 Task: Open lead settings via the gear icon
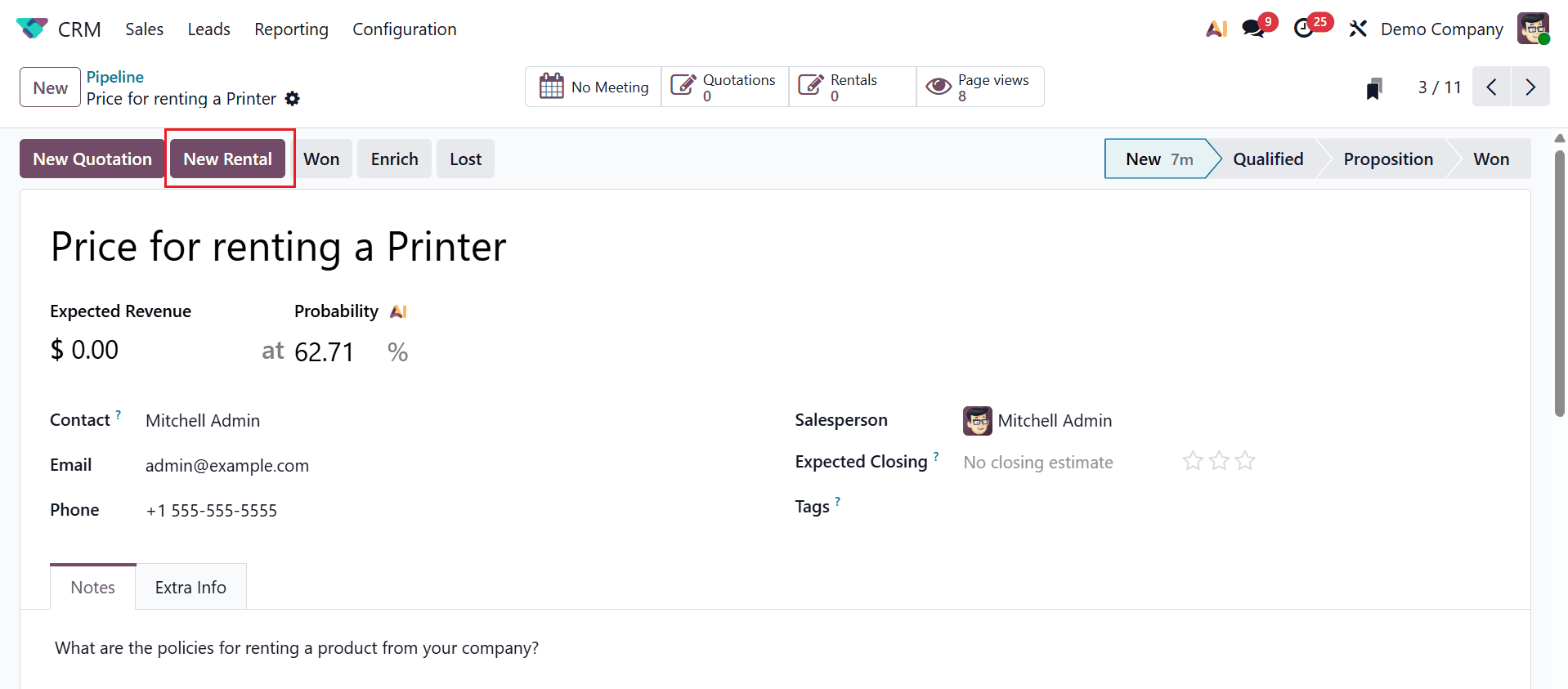pos(292,98)
